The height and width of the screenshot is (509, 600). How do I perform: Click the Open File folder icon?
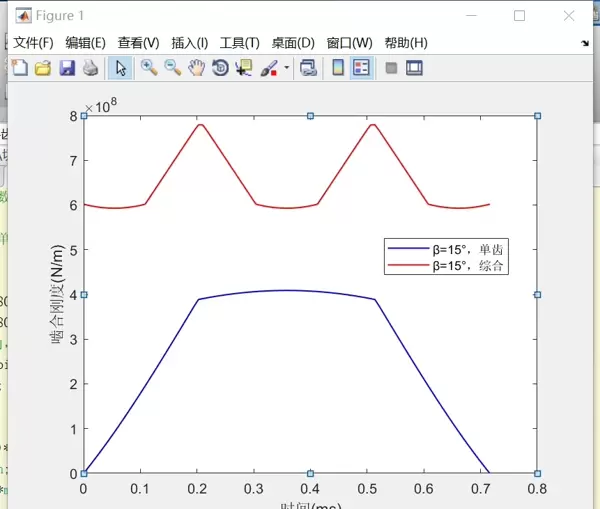[x=43, y=68]
